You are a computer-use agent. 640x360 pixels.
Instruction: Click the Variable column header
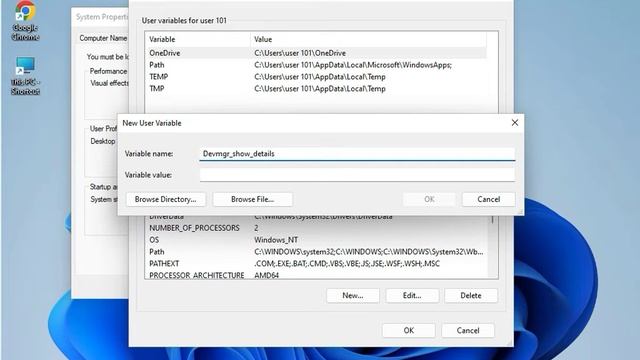click(x=198, y=39)
